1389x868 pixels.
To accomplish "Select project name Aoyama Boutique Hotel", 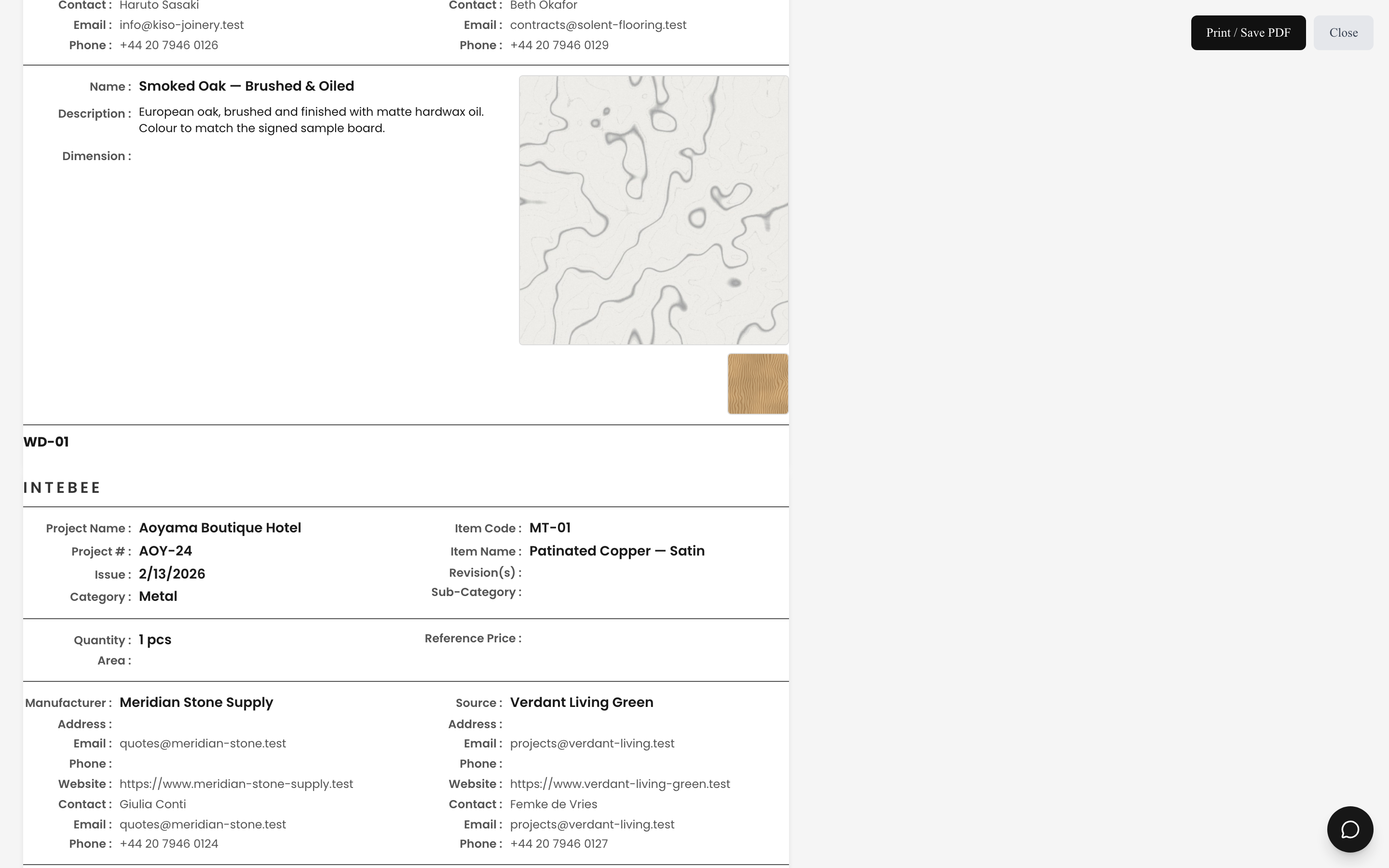I will [x=220, y=528].
